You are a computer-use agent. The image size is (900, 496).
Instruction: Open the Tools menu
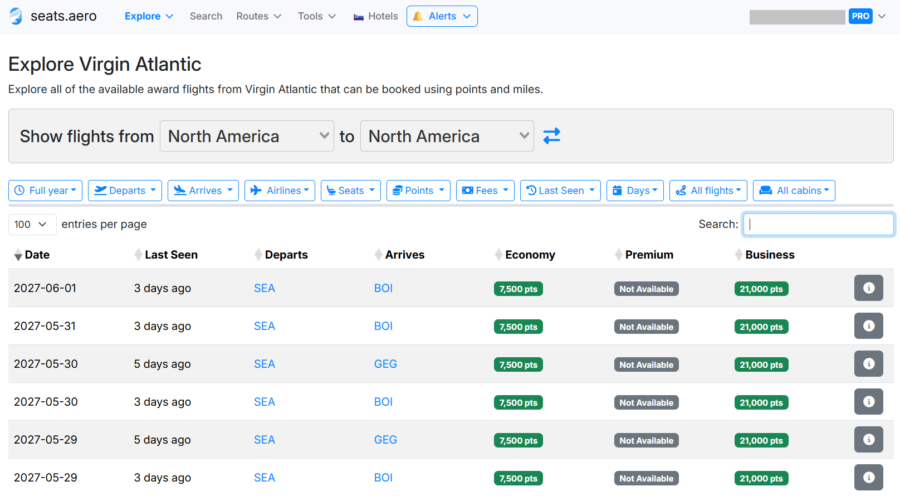coord(317,16)
